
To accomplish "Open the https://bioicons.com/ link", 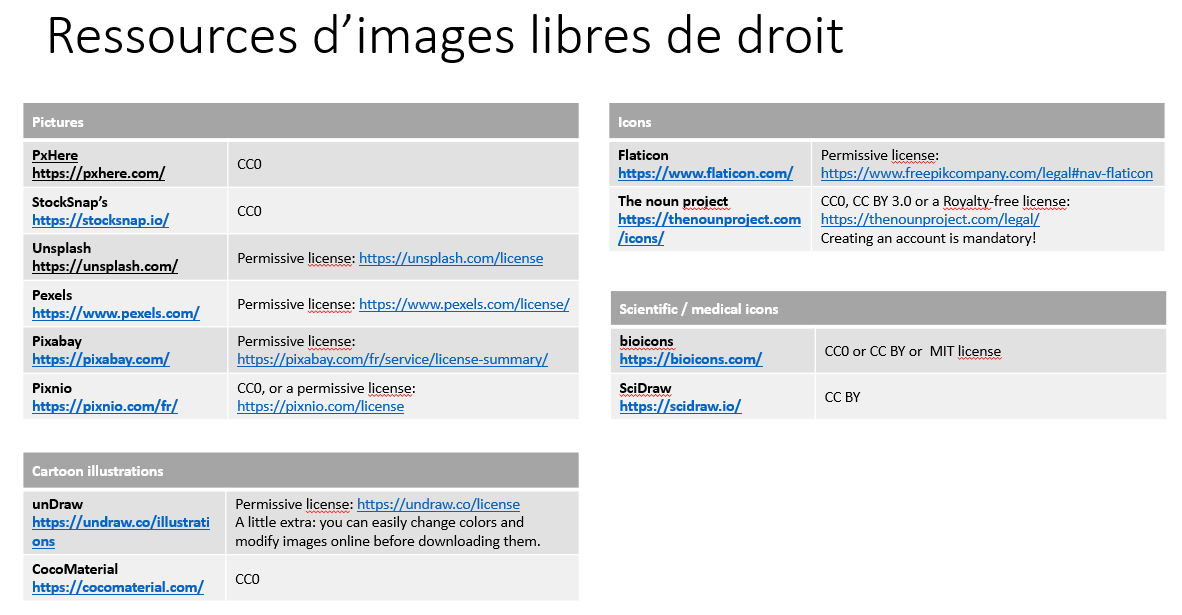I will point(691,360).
